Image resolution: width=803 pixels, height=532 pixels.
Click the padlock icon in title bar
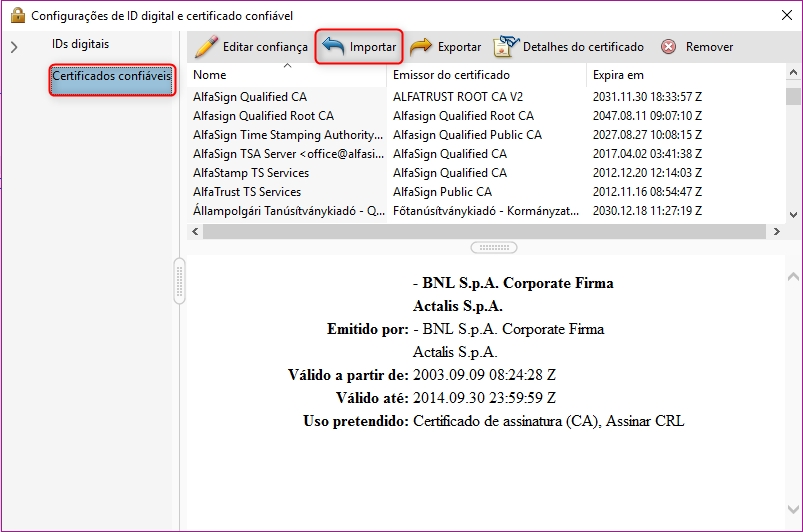point(17,15)
